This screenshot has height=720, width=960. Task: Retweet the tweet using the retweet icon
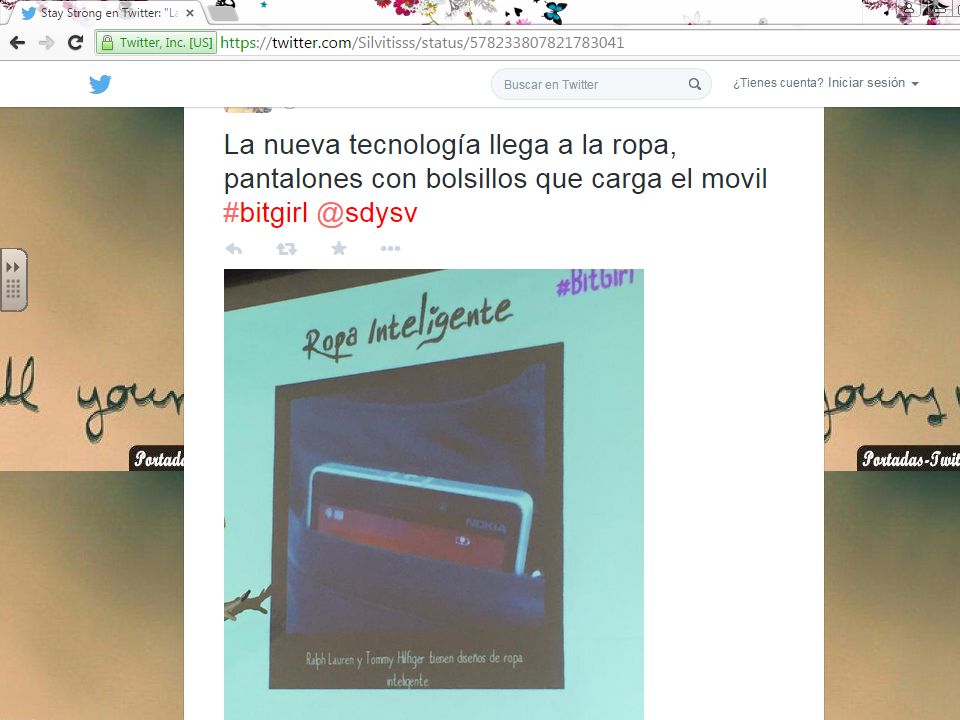coord(286,249)
